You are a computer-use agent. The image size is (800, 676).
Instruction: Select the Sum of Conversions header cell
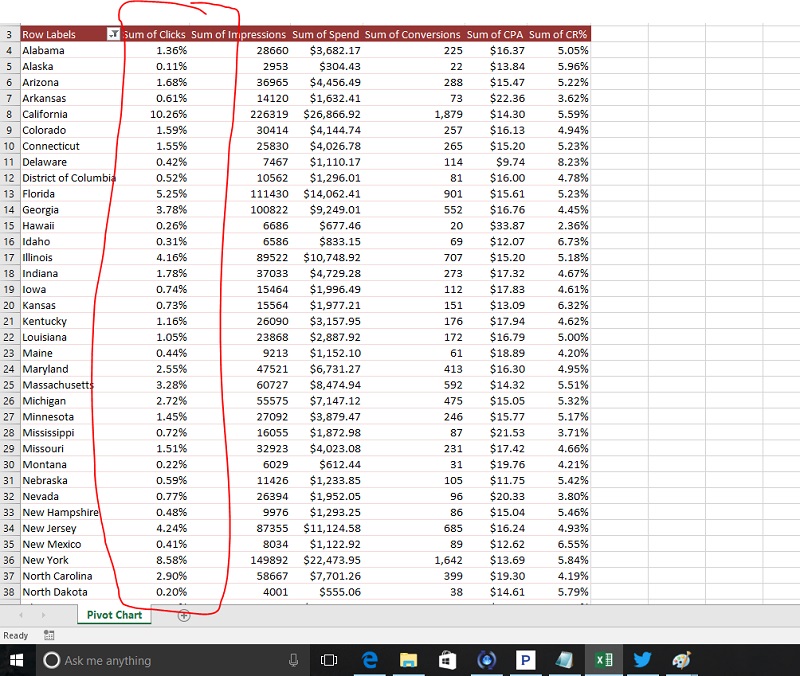[412, 34]
